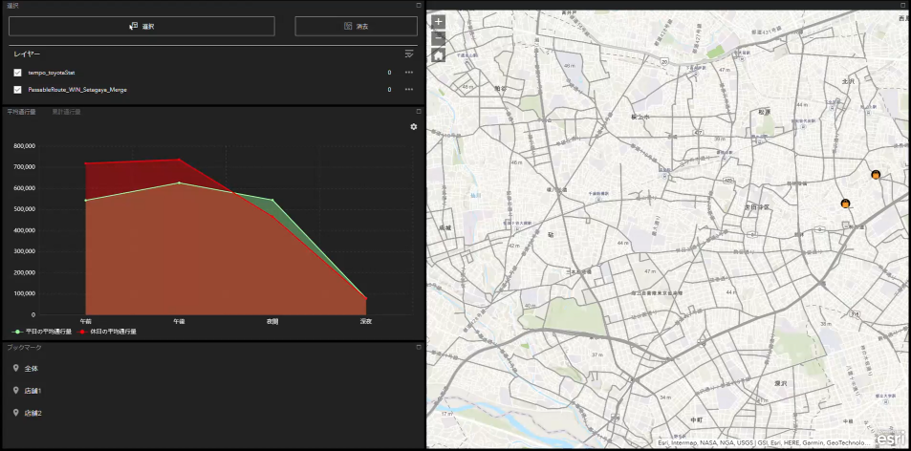The image size is (911, 451).
Task: Maximize the ブックマーク bookmark panel
Action: tap(419, 347)
